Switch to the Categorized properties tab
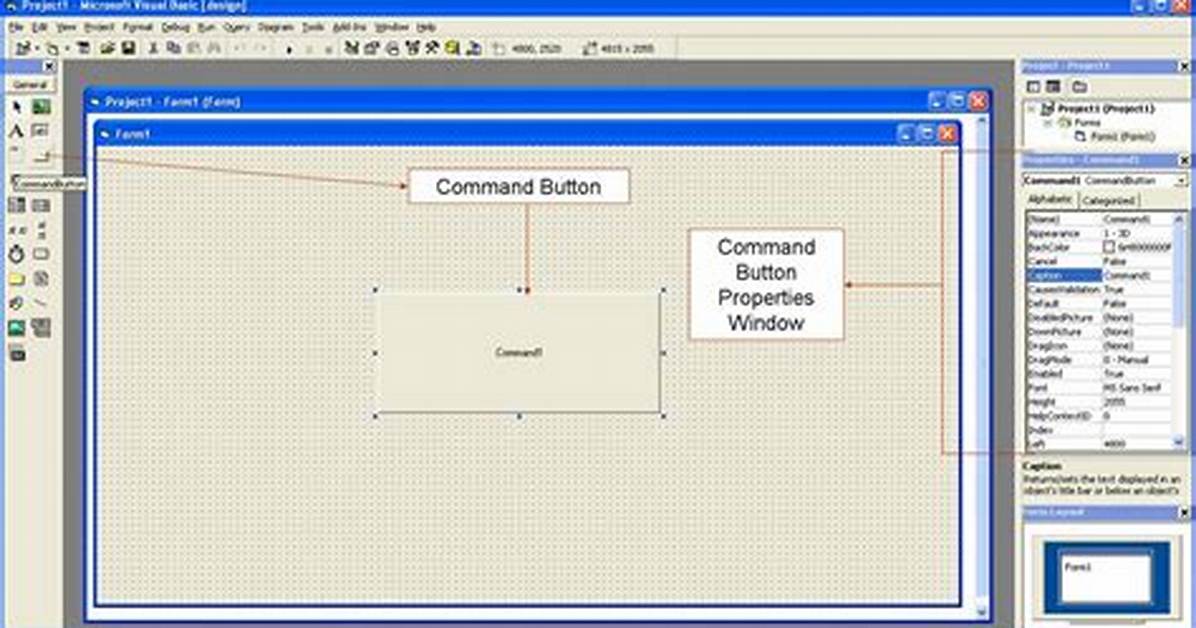 pos(1108,201)
